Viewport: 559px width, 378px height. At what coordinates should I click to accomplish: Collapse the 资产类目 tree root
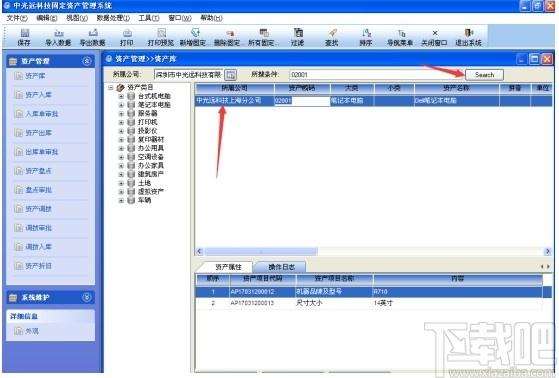tap(111, 87)
